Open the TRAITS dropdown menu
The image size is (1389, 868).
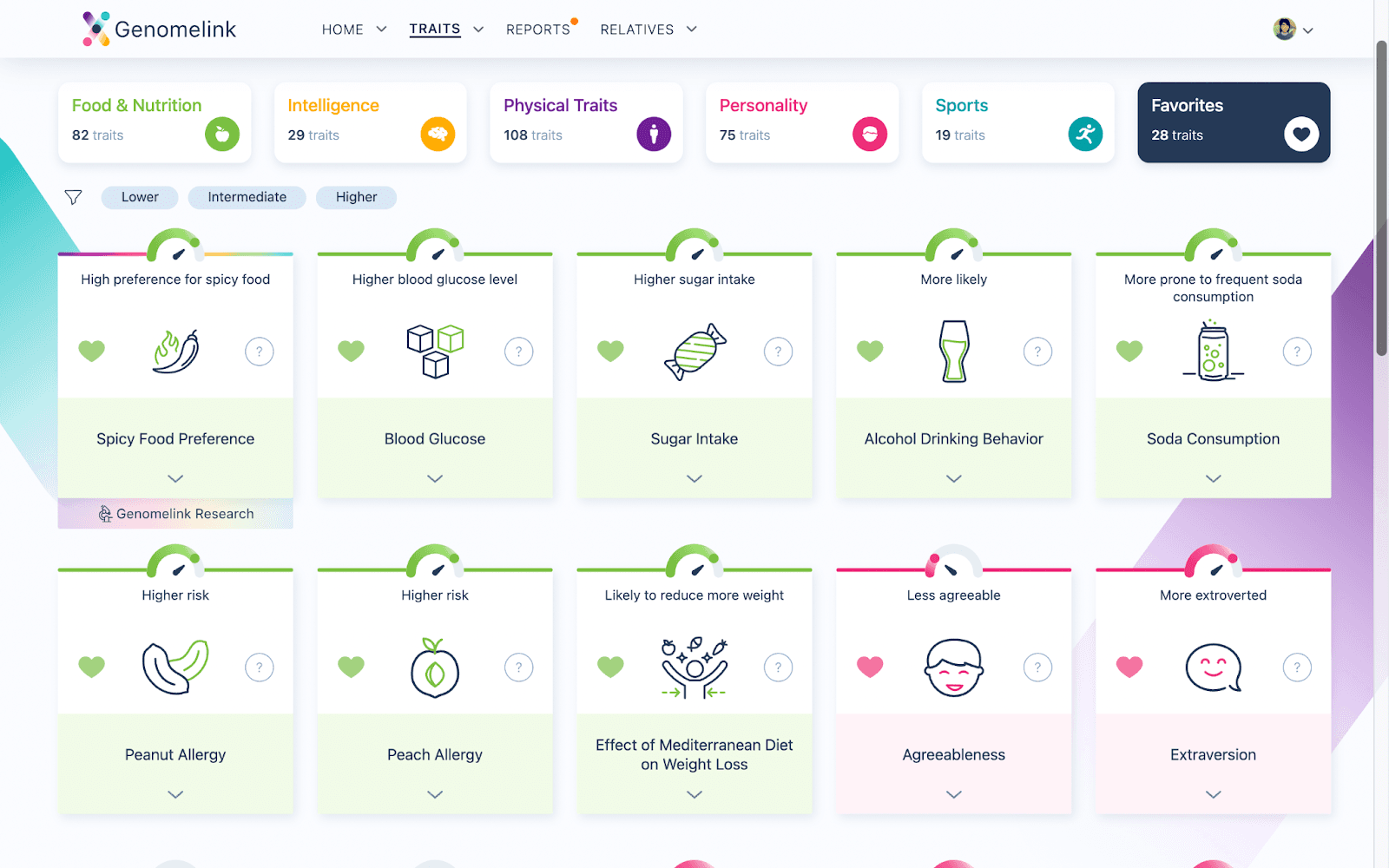pos(445,29)
